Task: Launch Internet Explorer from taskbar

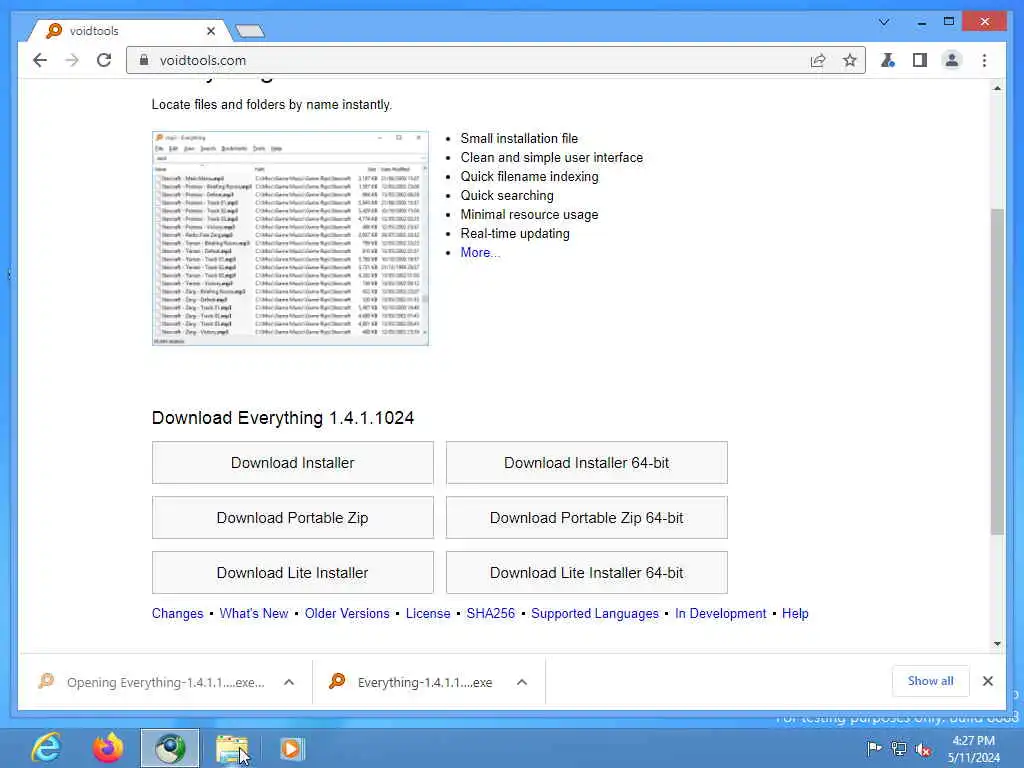Action: pos(46,748)
